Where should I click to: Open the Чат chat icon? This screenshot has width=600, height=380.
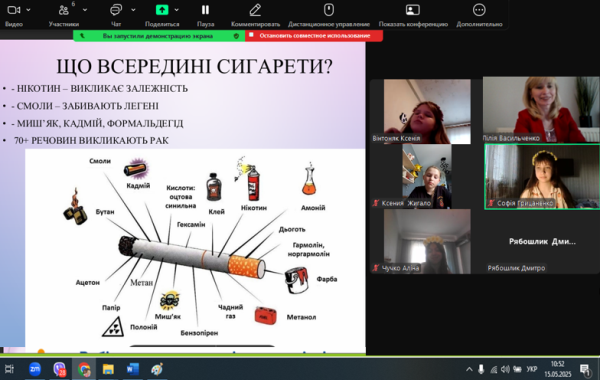pos(116,10)
